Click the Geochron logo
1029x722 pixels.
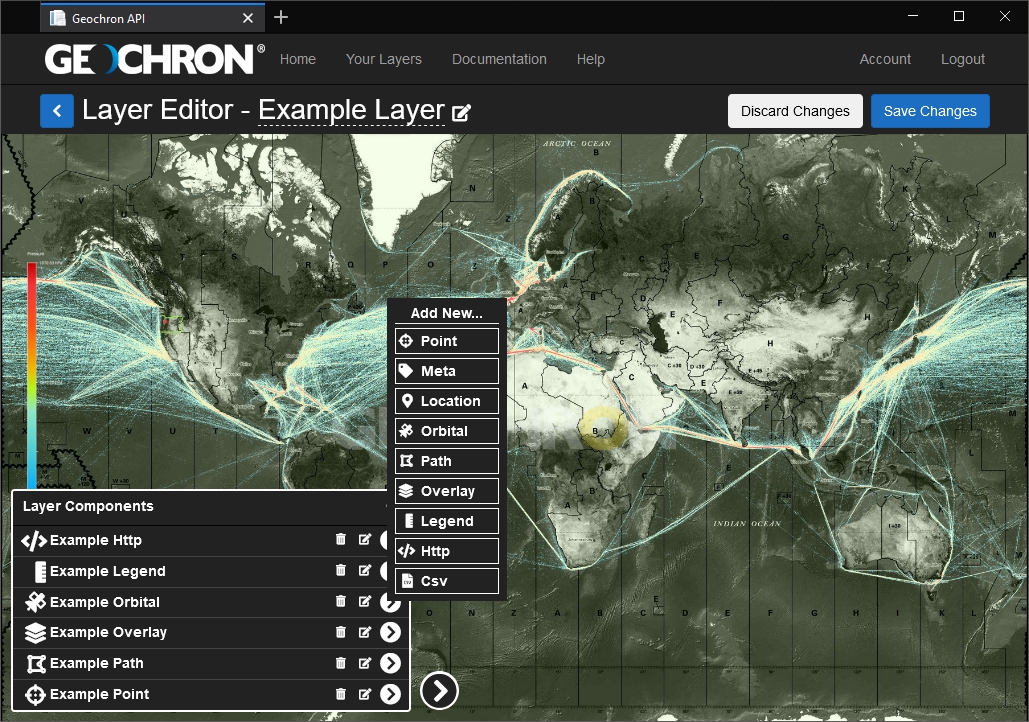click(154, 59)
